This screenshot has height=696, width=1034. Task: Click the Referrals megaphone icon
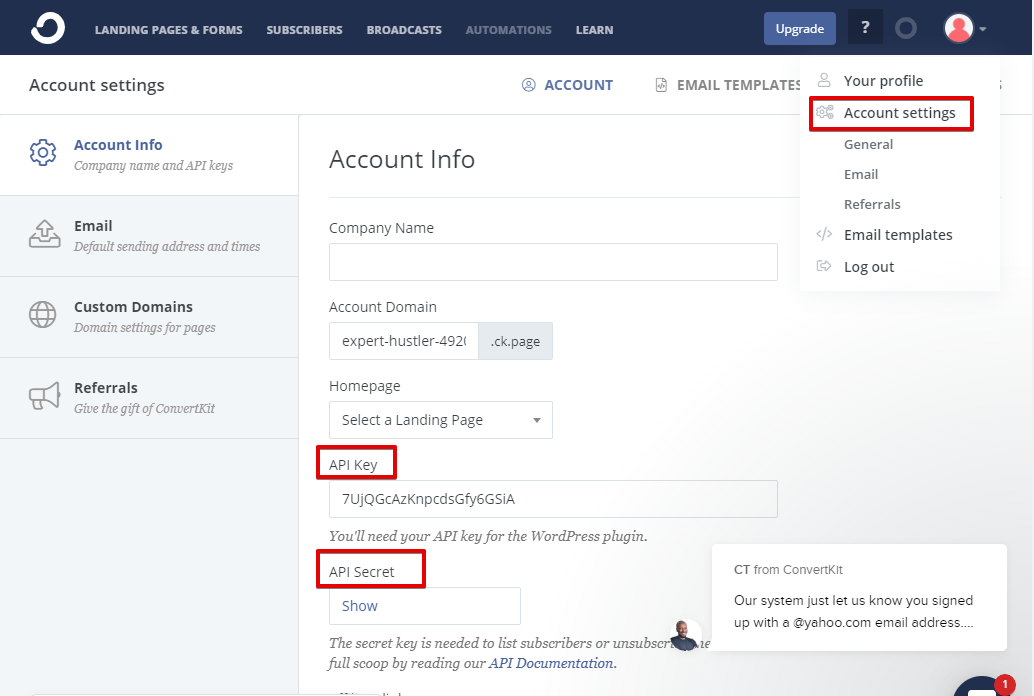44,396
